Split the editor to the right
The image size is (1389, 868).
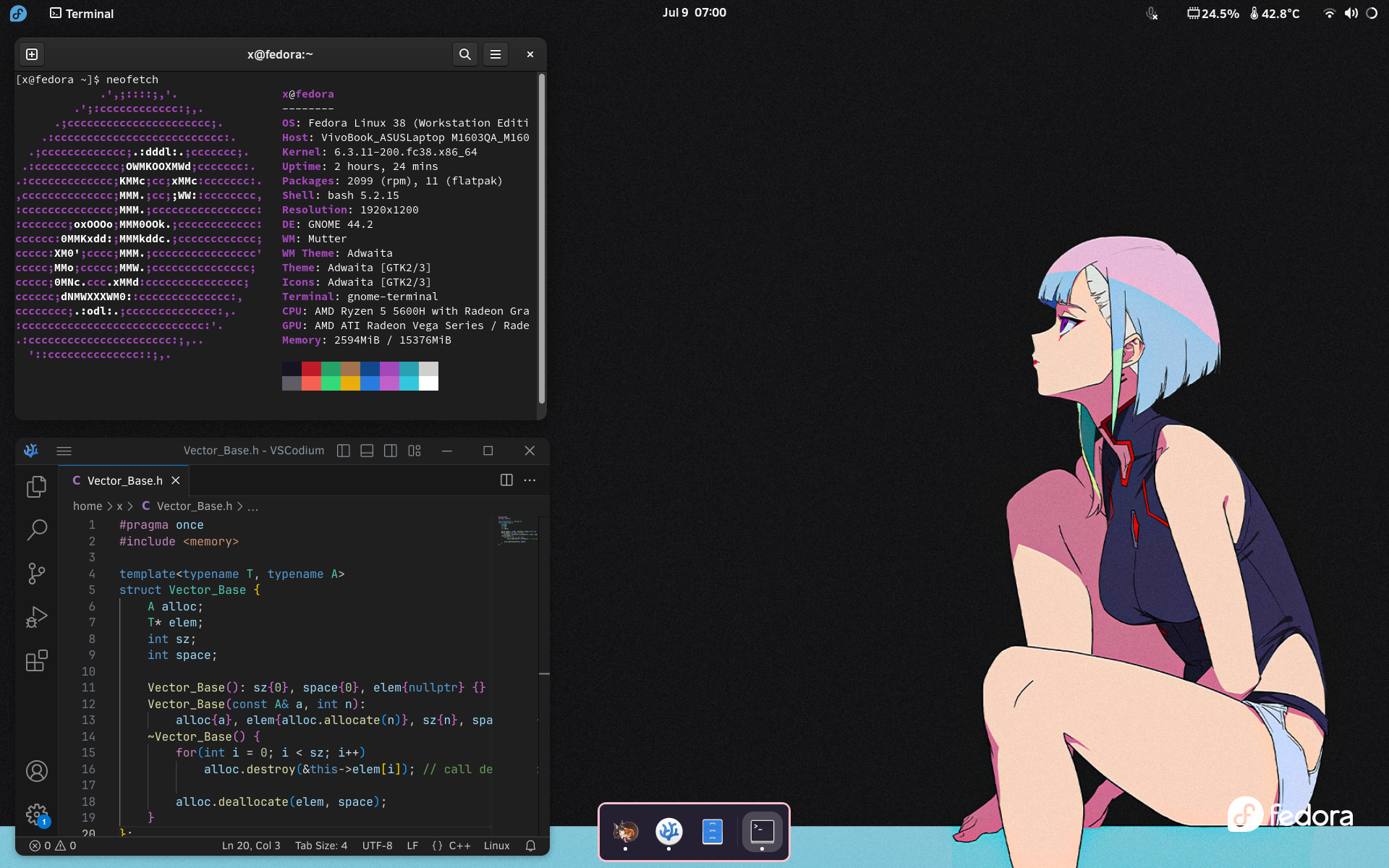(x=506, y=480)
